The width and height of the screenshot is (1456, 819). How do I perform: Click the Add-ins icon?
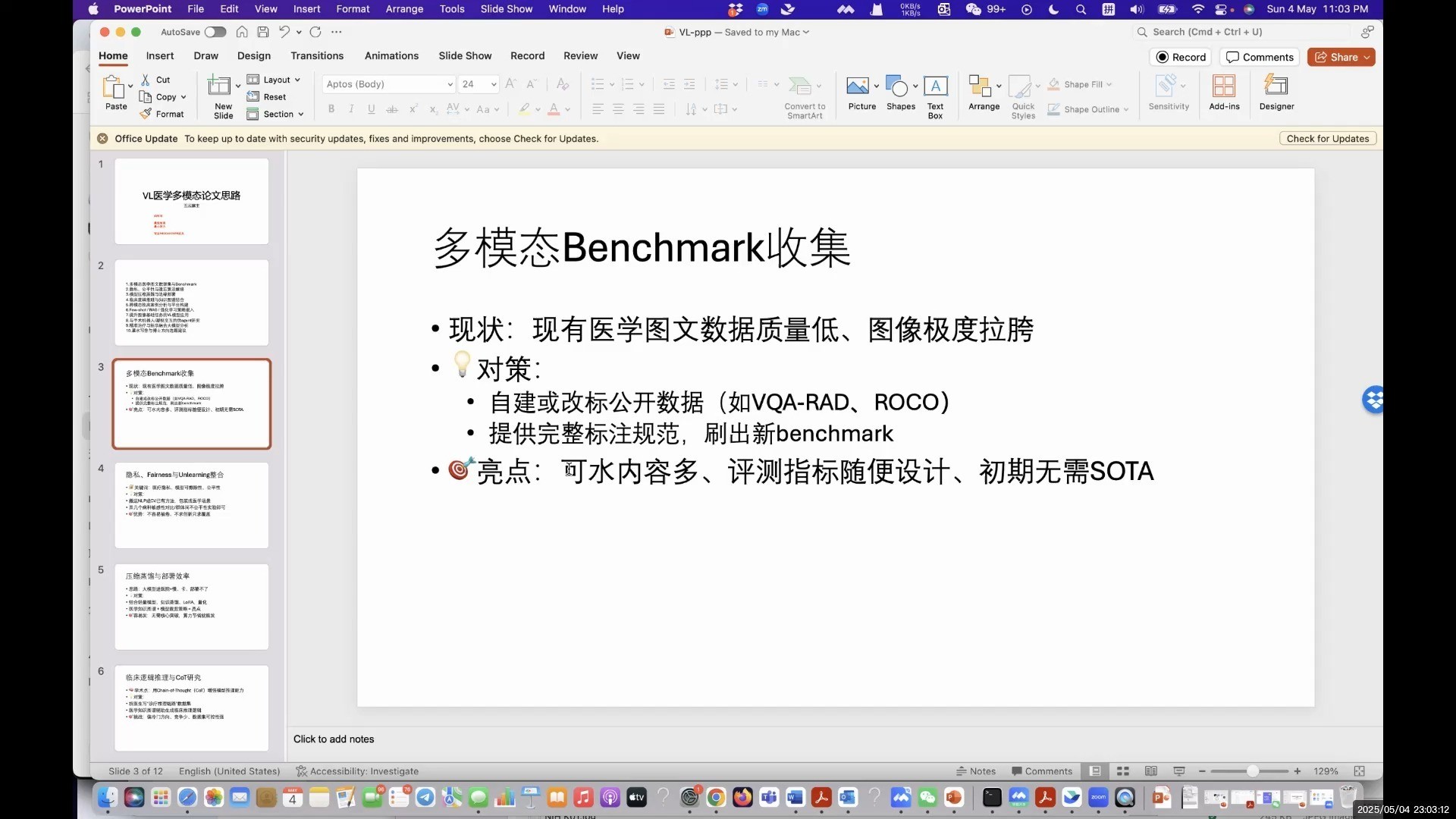pyautogui.click(x=1224, y=86)
